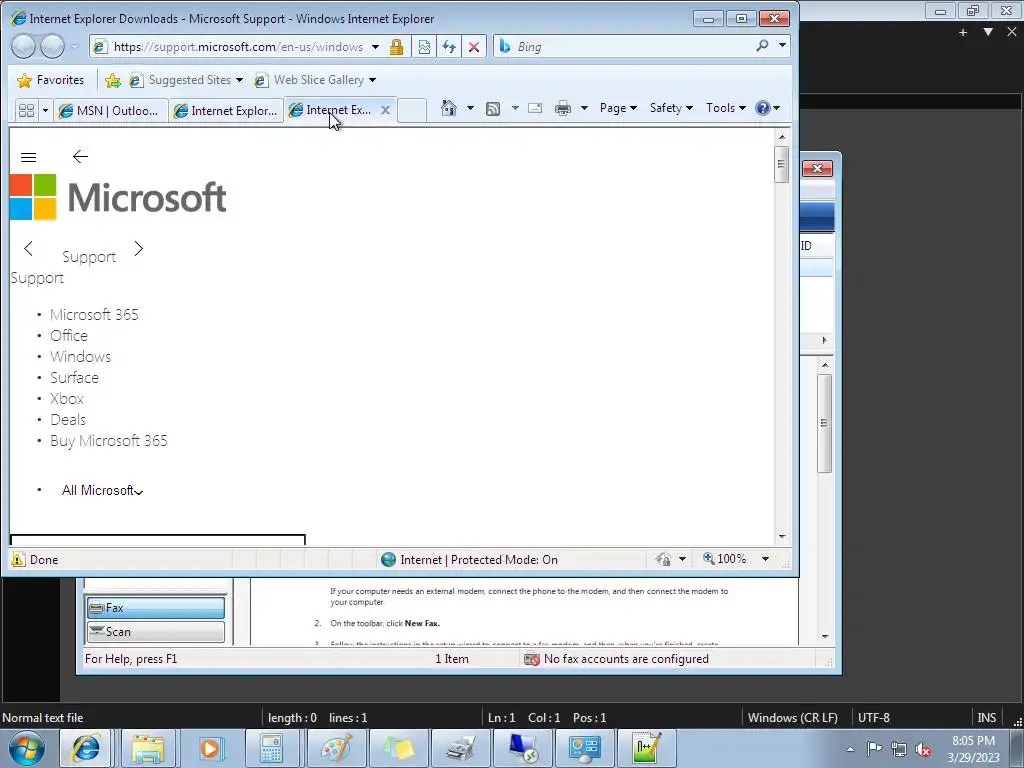Open Paint from the taskbar
Image resolution: width=1024 pixels, height=768 pixels.
[x=335, y=748]
